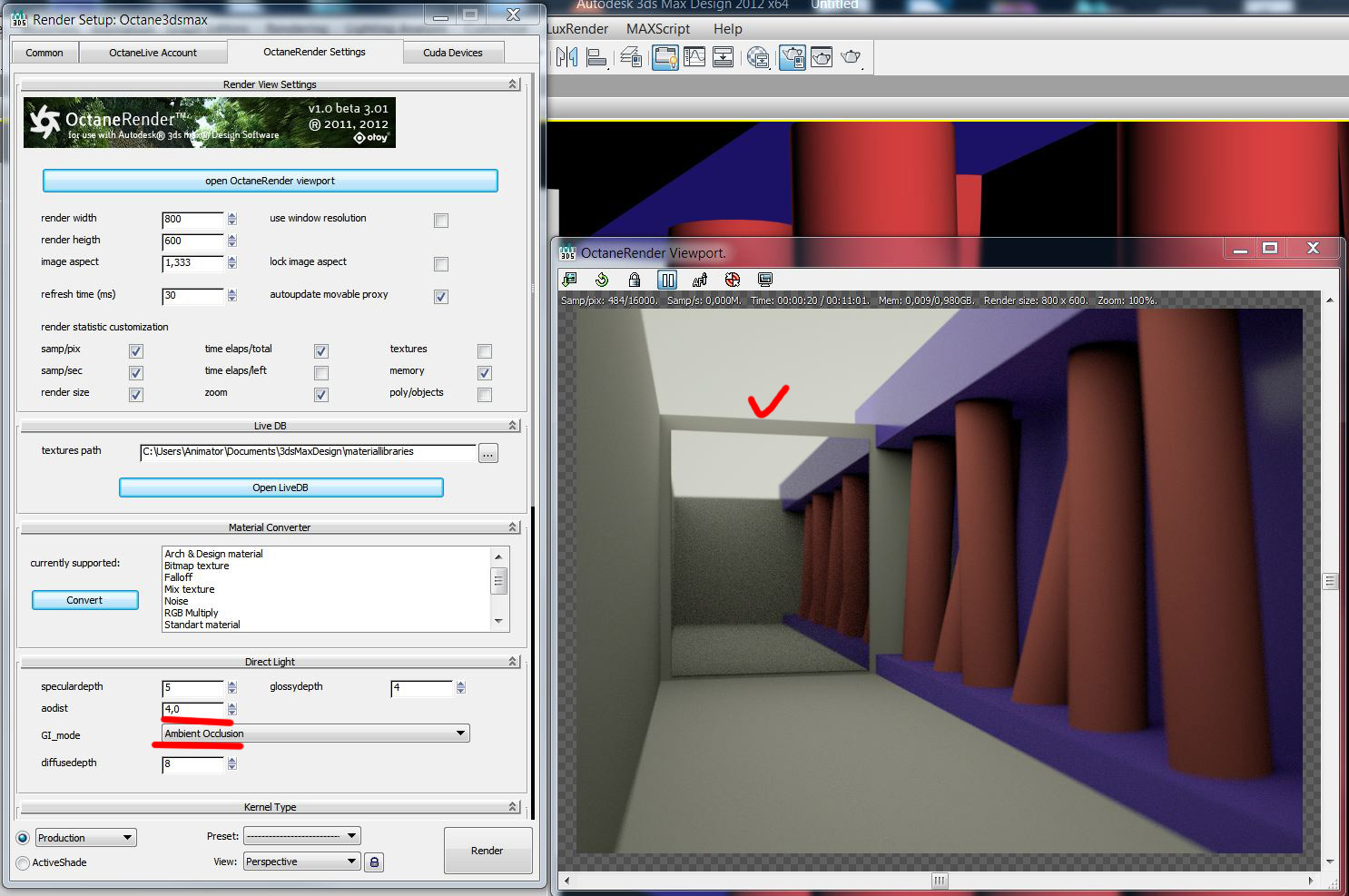
Task: Click the Convert button
Action: click(85, 600)
